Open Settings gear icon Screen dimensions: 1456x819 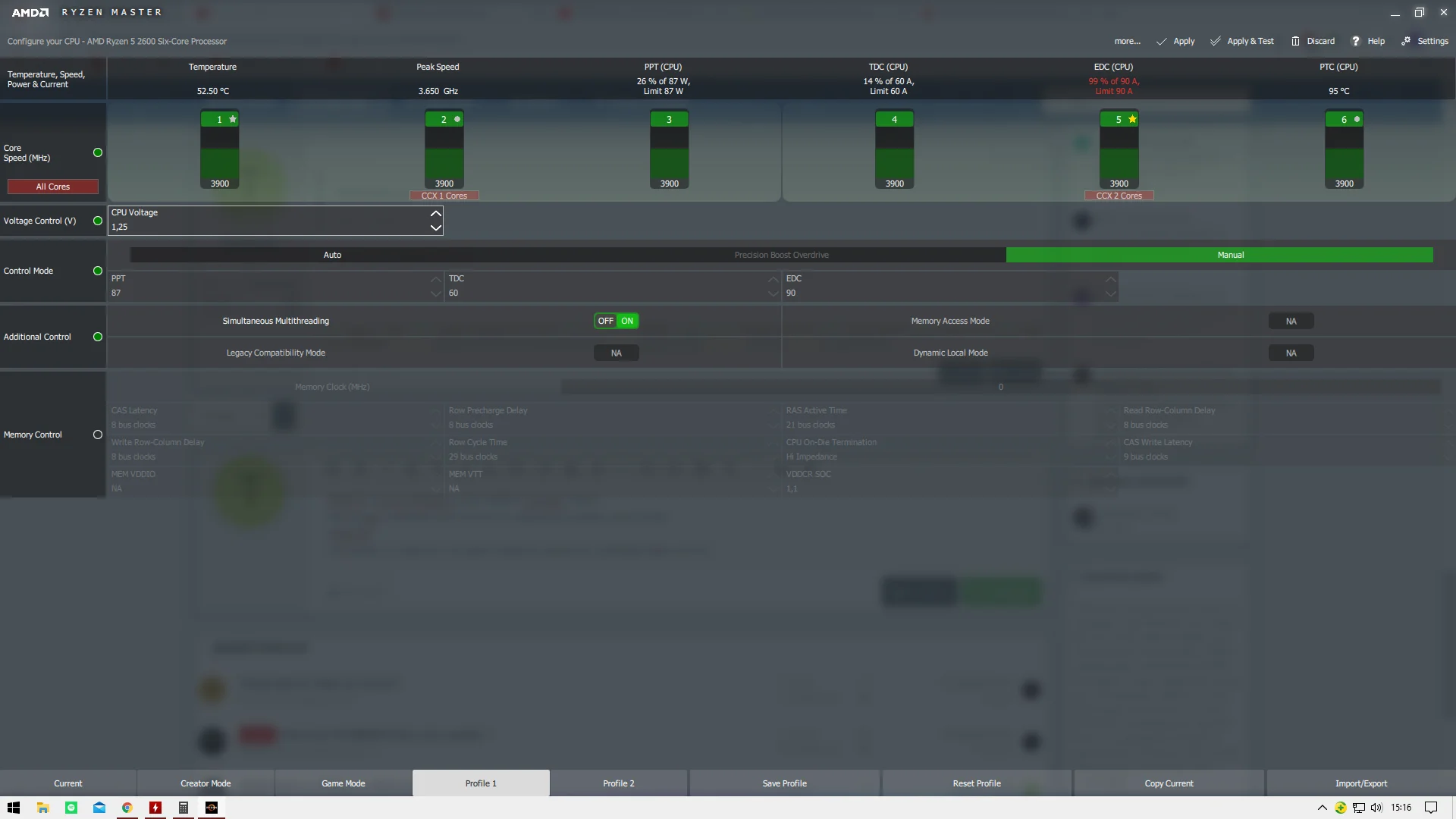coord(1406,42)
